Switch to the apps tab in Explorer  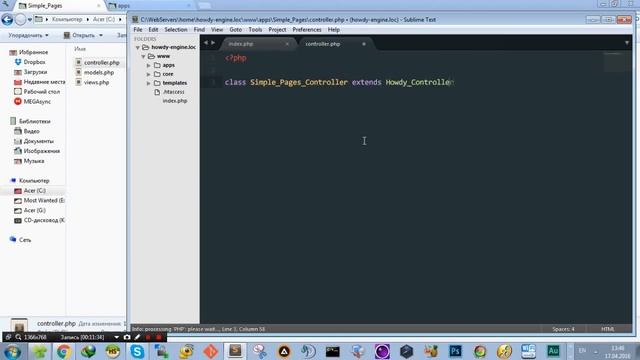(150, 6)
